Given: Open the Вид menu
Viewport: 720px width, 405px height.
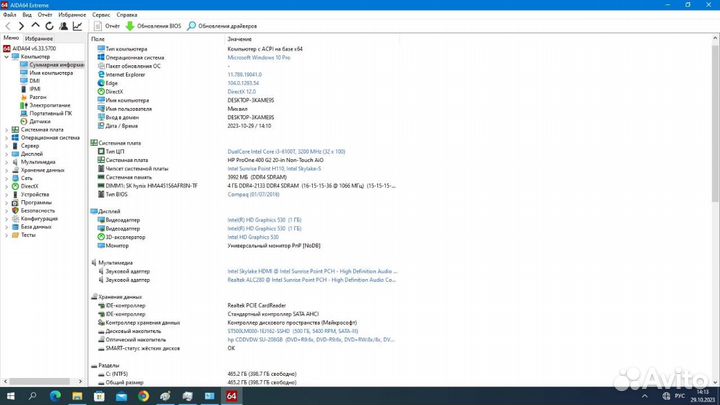Looking at the screenshot, I should 27,15.
